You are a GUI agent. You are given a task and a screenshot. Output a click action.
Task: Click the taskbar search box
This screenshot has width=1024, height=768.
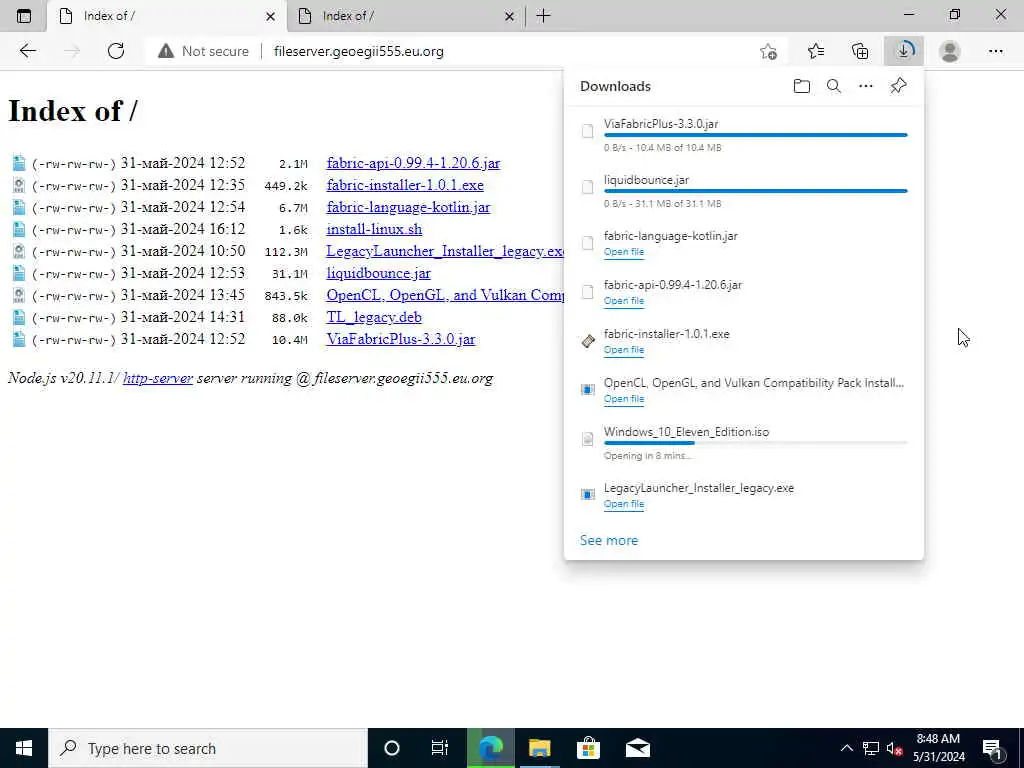coord(208,748)
